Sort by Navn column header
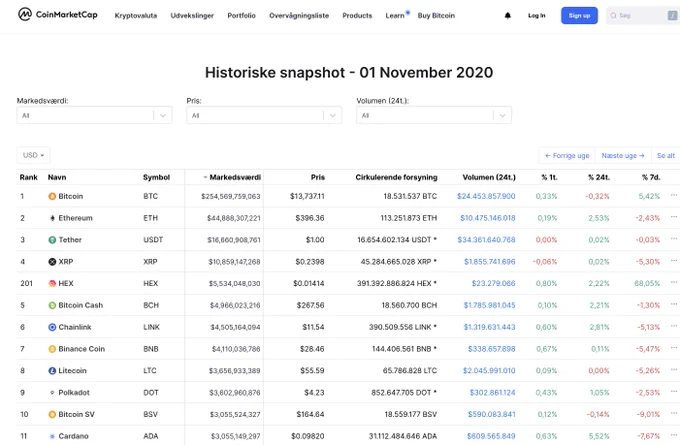Viewport: 680px width, 445px height. tap(57, 177)
